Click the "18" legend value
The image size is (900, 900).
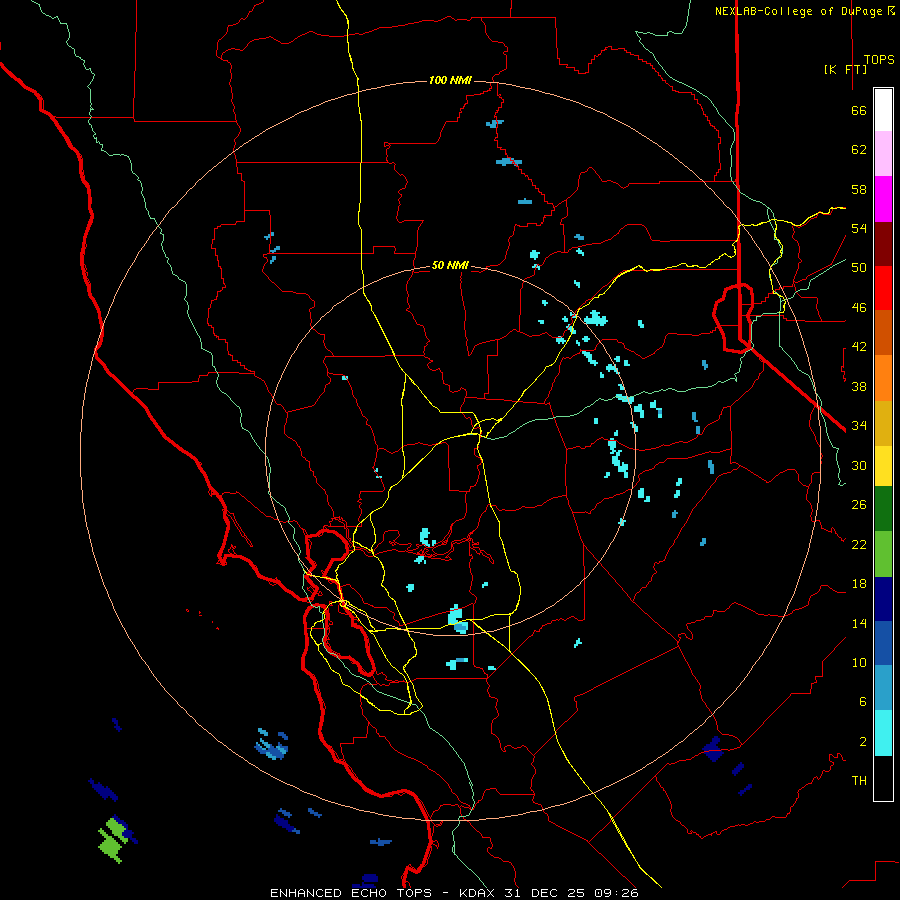[x=859, y=584]
